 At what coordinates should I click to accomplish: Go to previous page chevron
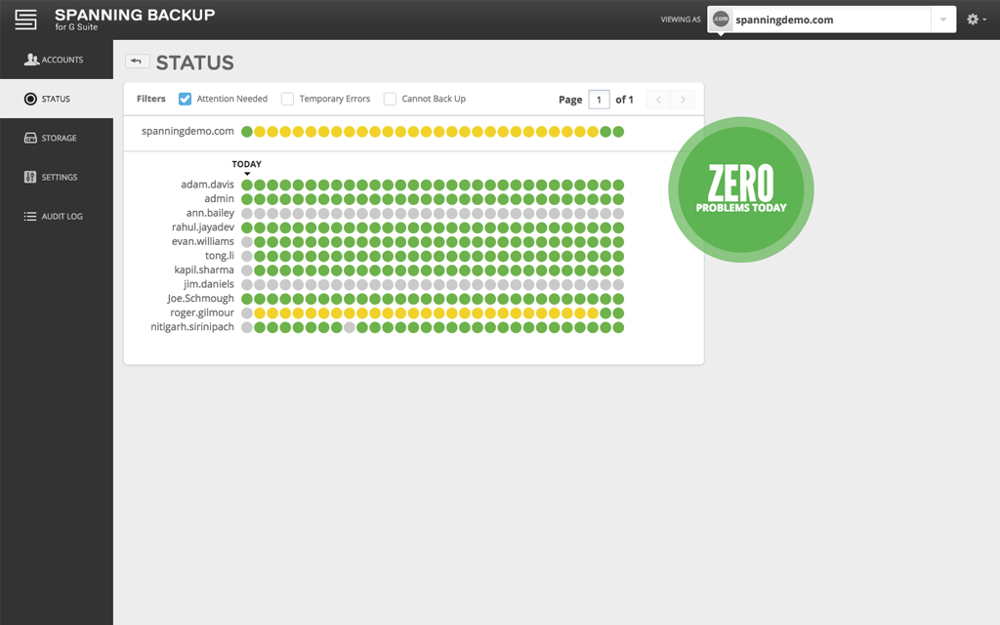[659, 99]
